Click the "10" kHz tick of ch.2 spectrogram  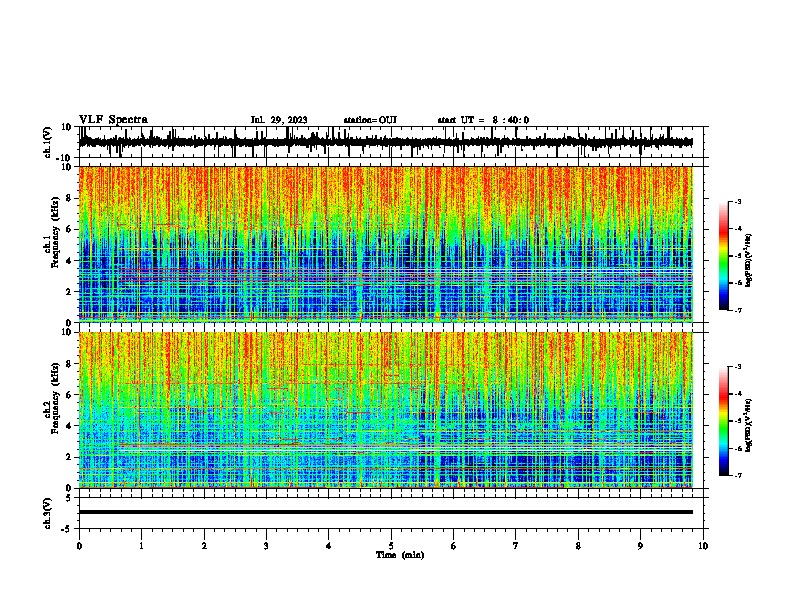click(x=67, y=332)
